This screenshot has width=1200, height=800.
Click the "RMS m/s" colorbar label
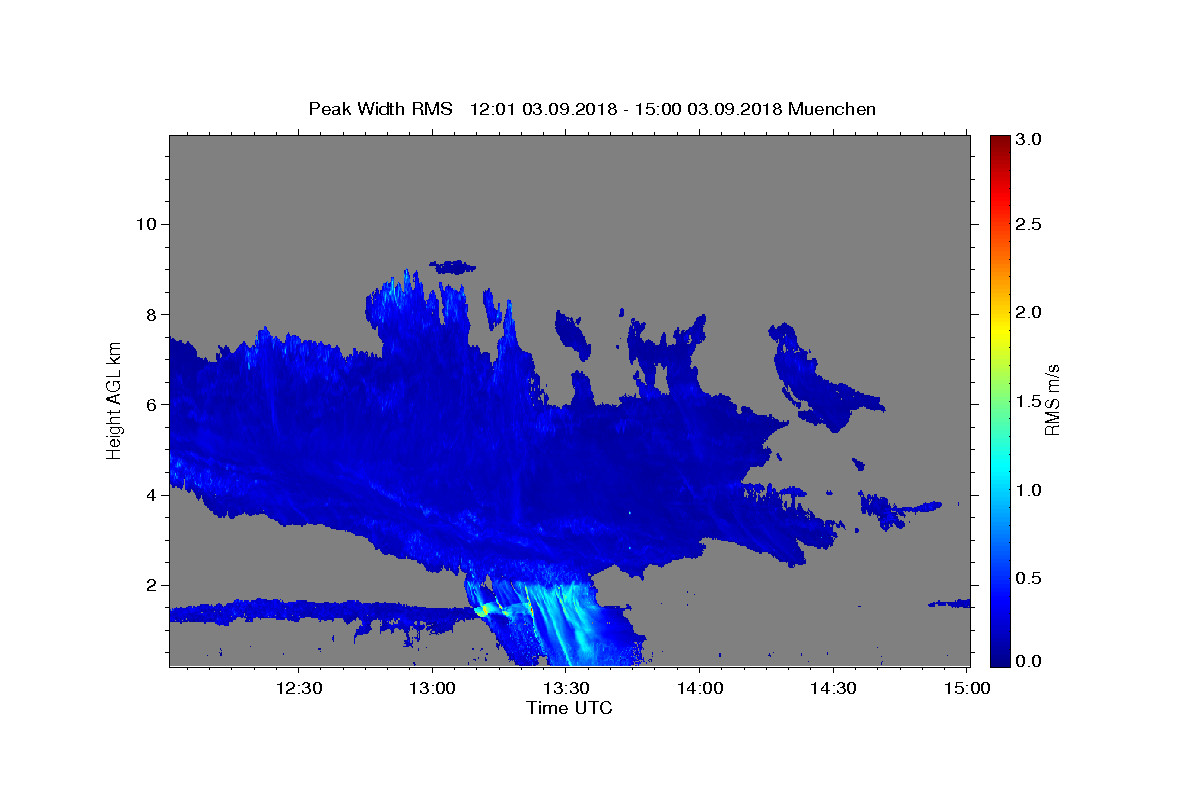1052,400
